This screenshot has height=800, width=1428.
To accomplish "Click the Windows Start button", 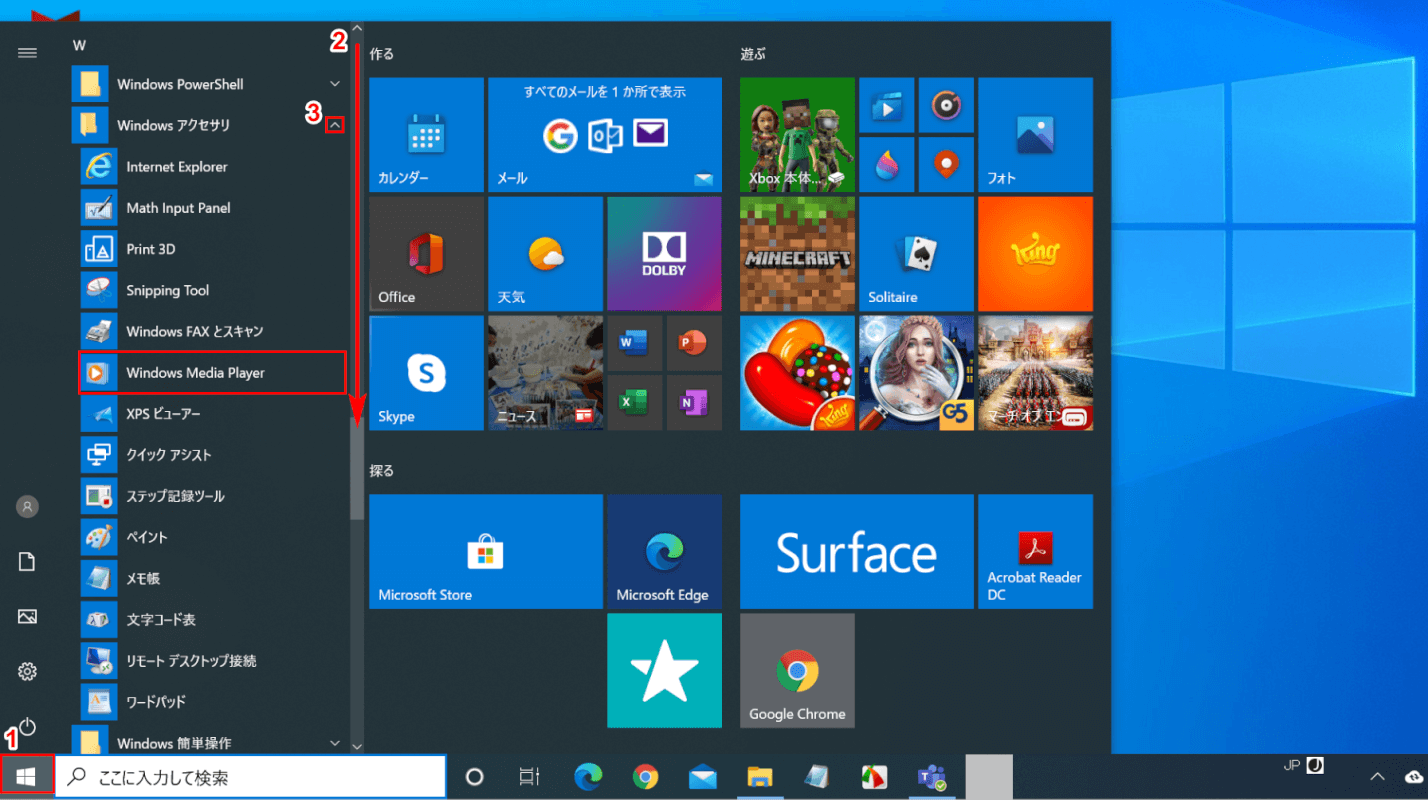I will click(27, 776).
